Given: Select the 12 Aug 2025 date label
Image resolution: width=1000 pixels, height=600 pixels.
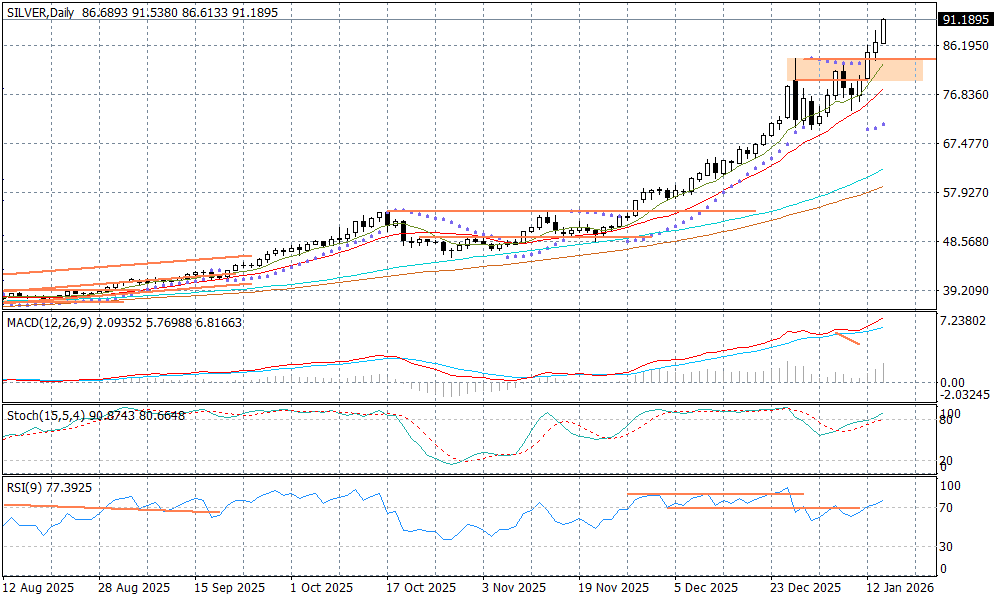Looking at the screenshot, I should (36, 589).
